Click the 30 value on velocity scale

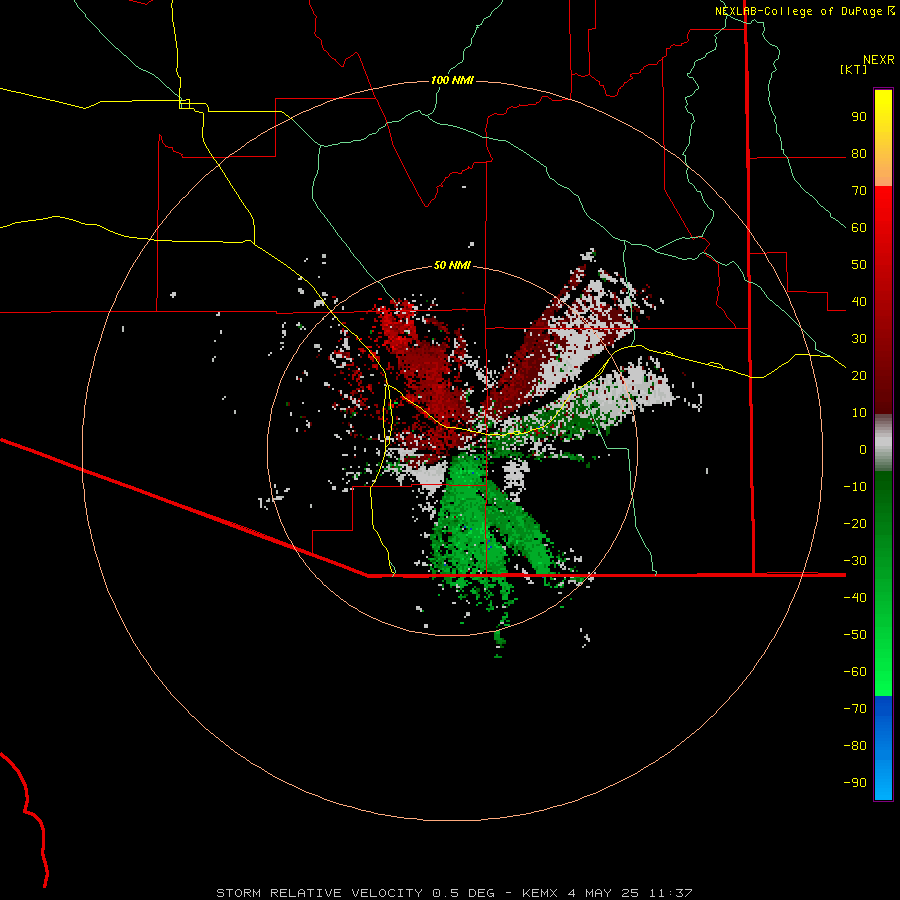[x=859, y=339]
